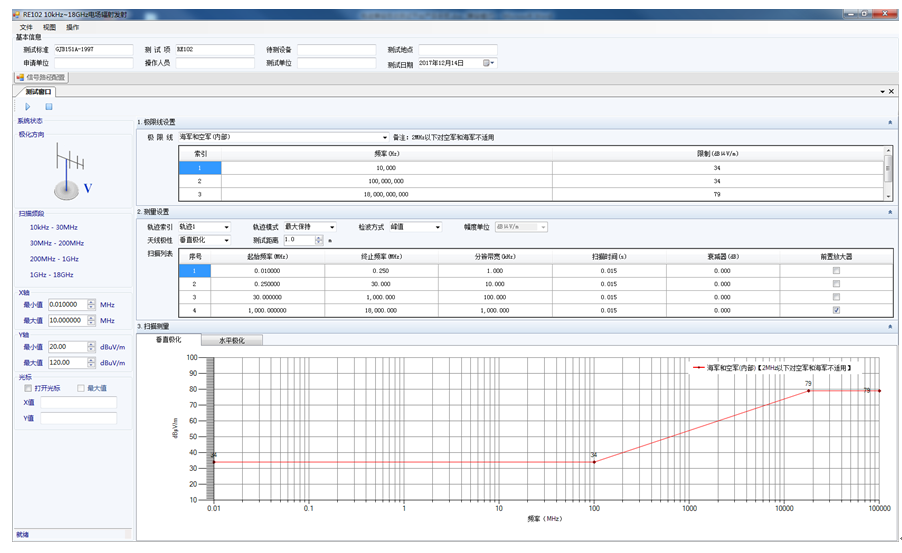Switch to the 垂直极化 chart tab
The width and height of the screenshot is (902, 553).
pos(169,340)
